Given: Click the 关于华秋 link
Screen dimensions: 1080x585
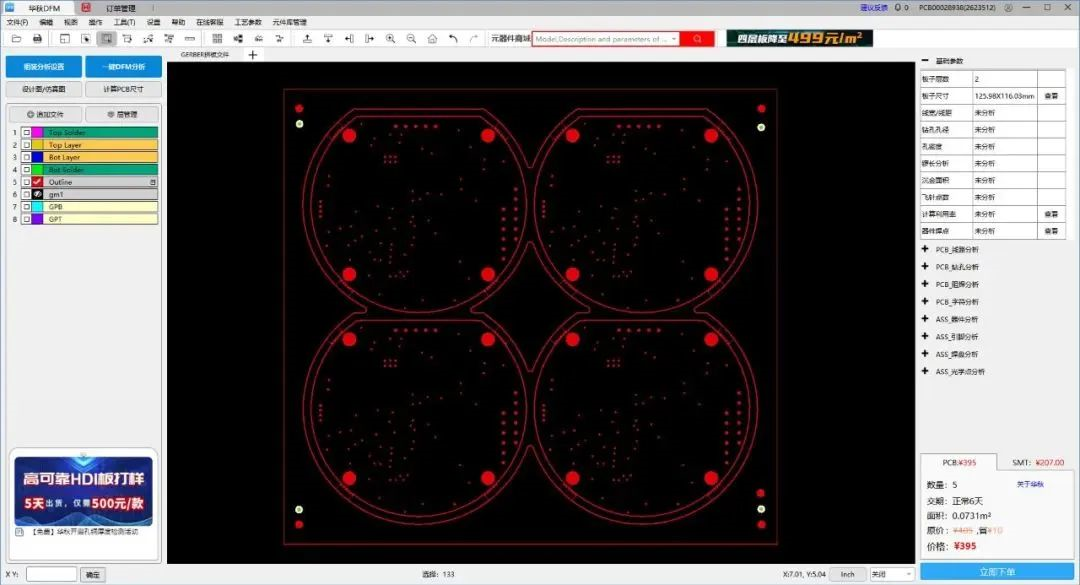Looking at the screenshot, I should click(x=1030, y=484).
